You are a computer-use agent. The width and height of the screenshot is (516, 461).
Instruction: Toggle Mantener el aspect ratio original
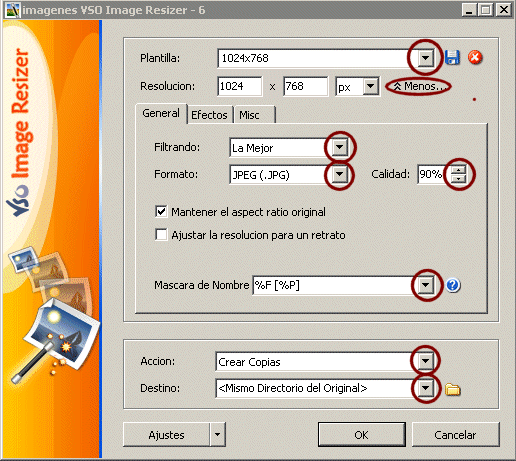click(x=161, y=212)
